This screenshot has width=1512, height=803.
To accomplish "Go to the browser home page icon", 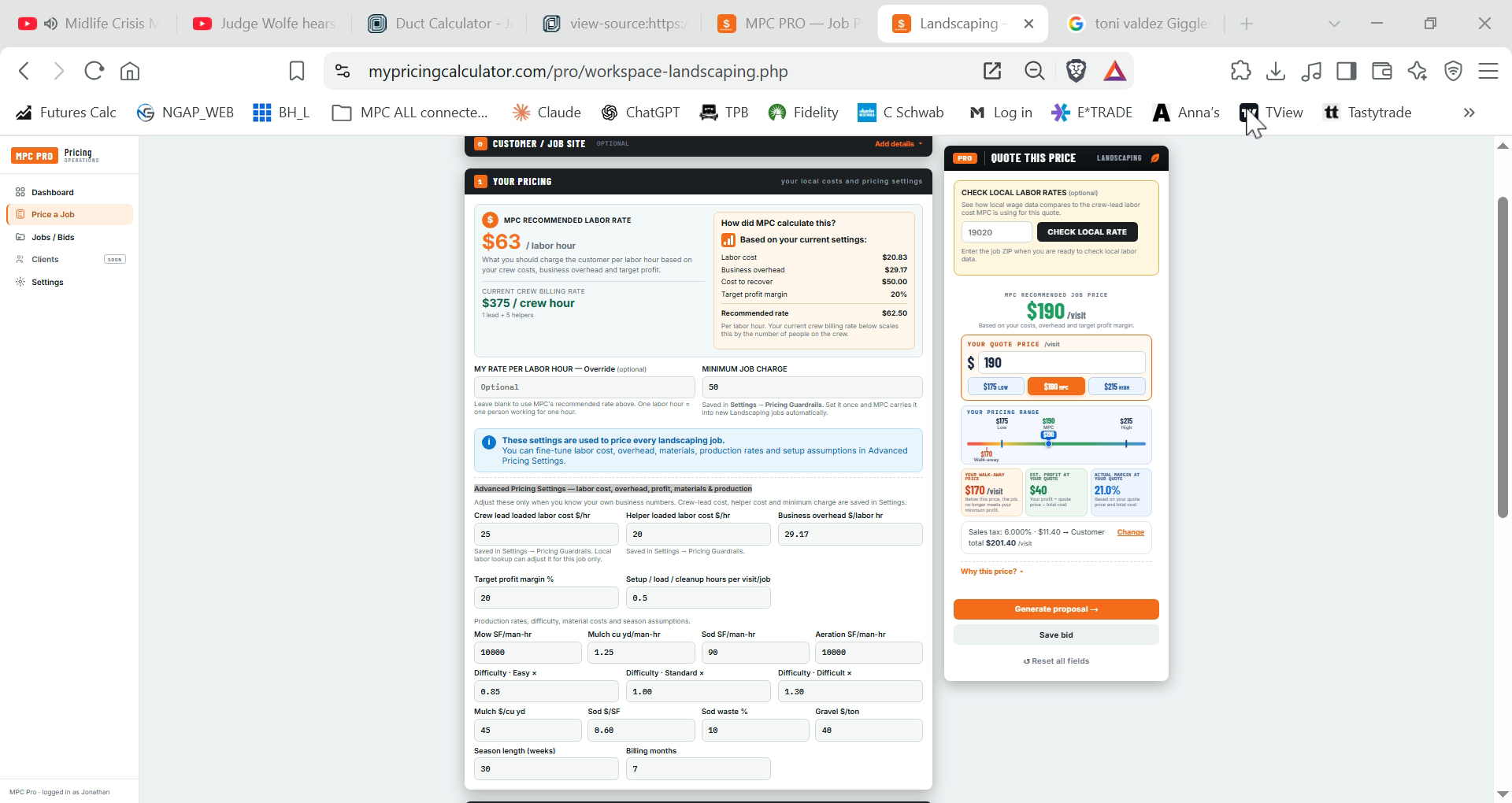I will pos(130,71).
